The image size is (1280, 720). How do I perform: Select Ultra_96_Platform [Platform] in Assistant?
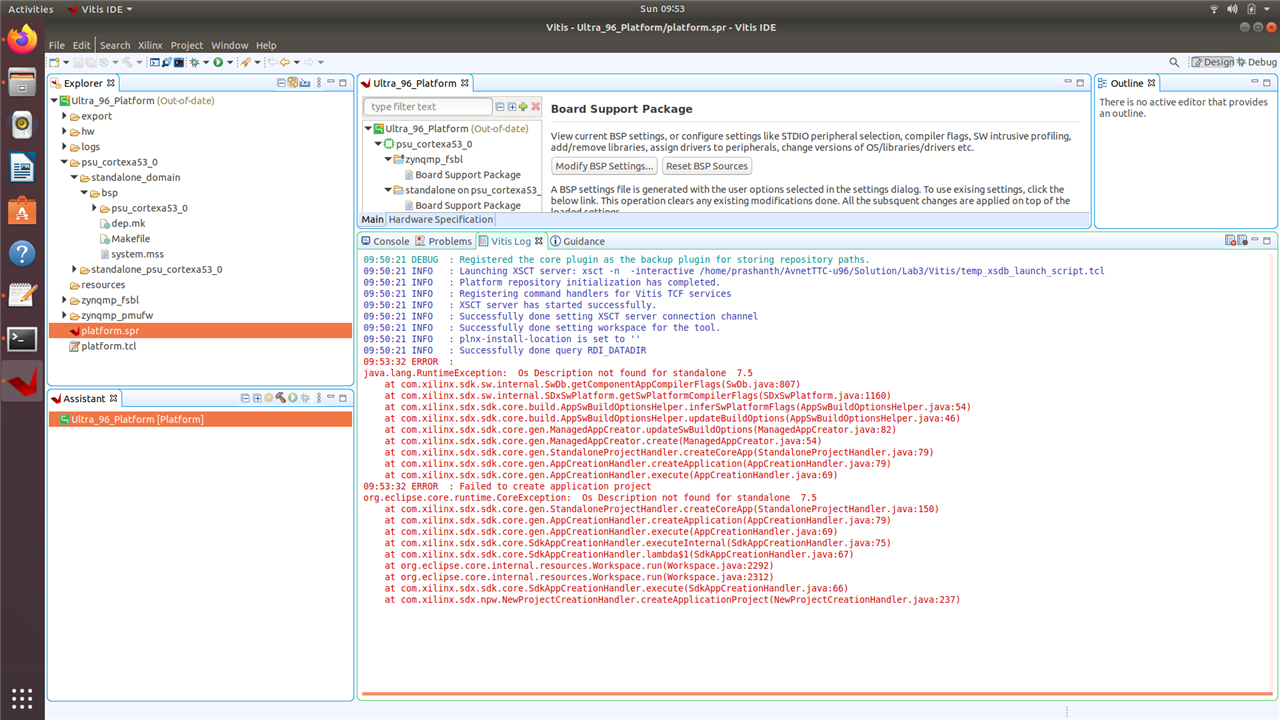tap(200, 419)
